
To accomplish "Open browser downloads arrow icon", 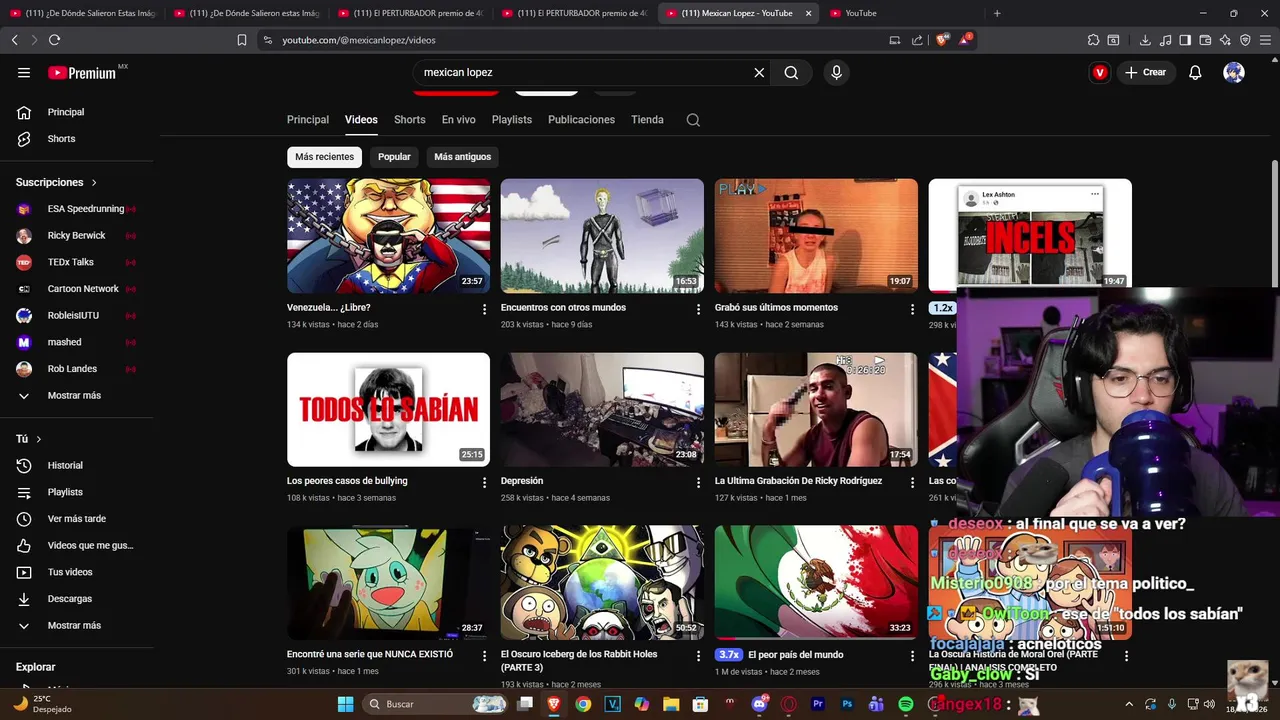I will coord(1145,40).
